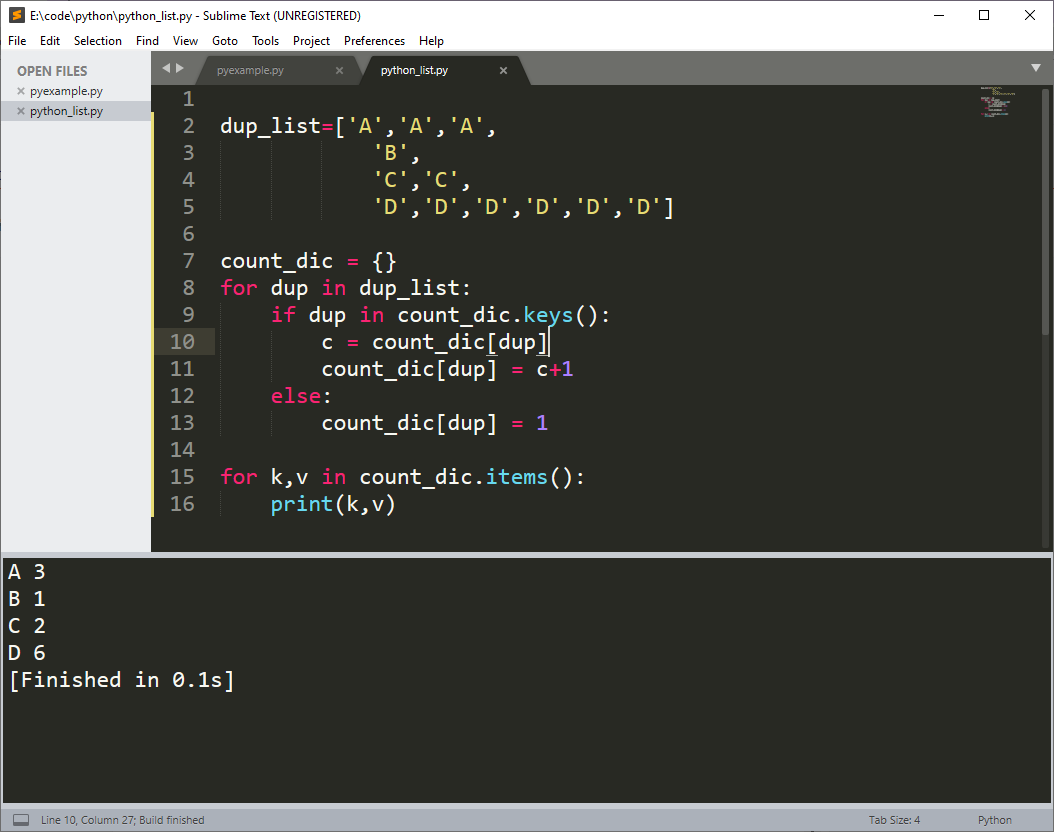Change the Tab Size: 4 setting
This screenshot has height=832, width=1054.
click(x=894, y=819)
